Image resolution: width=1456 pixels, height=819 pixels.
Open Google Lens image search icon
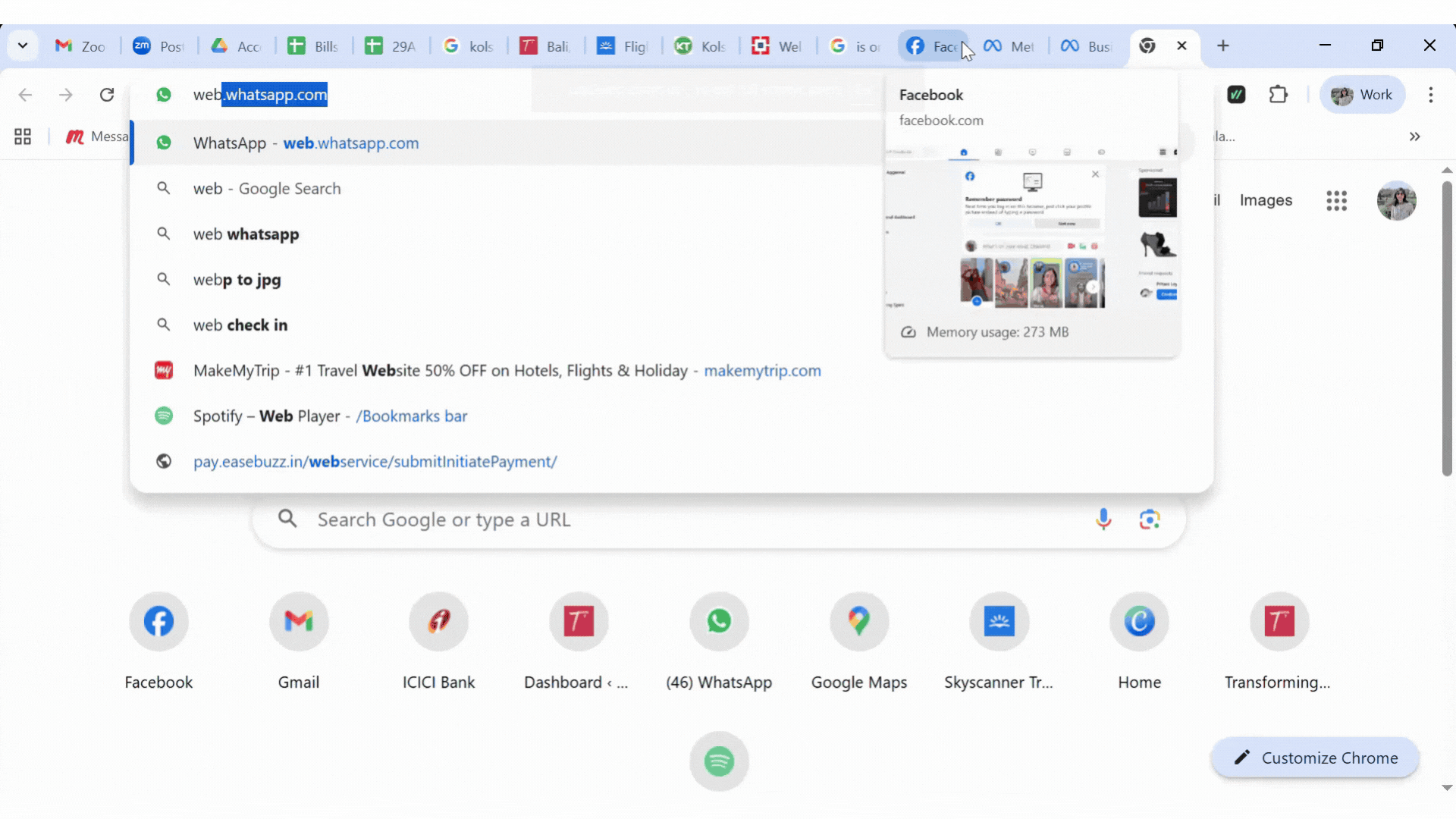click(x=1150, y=519)
